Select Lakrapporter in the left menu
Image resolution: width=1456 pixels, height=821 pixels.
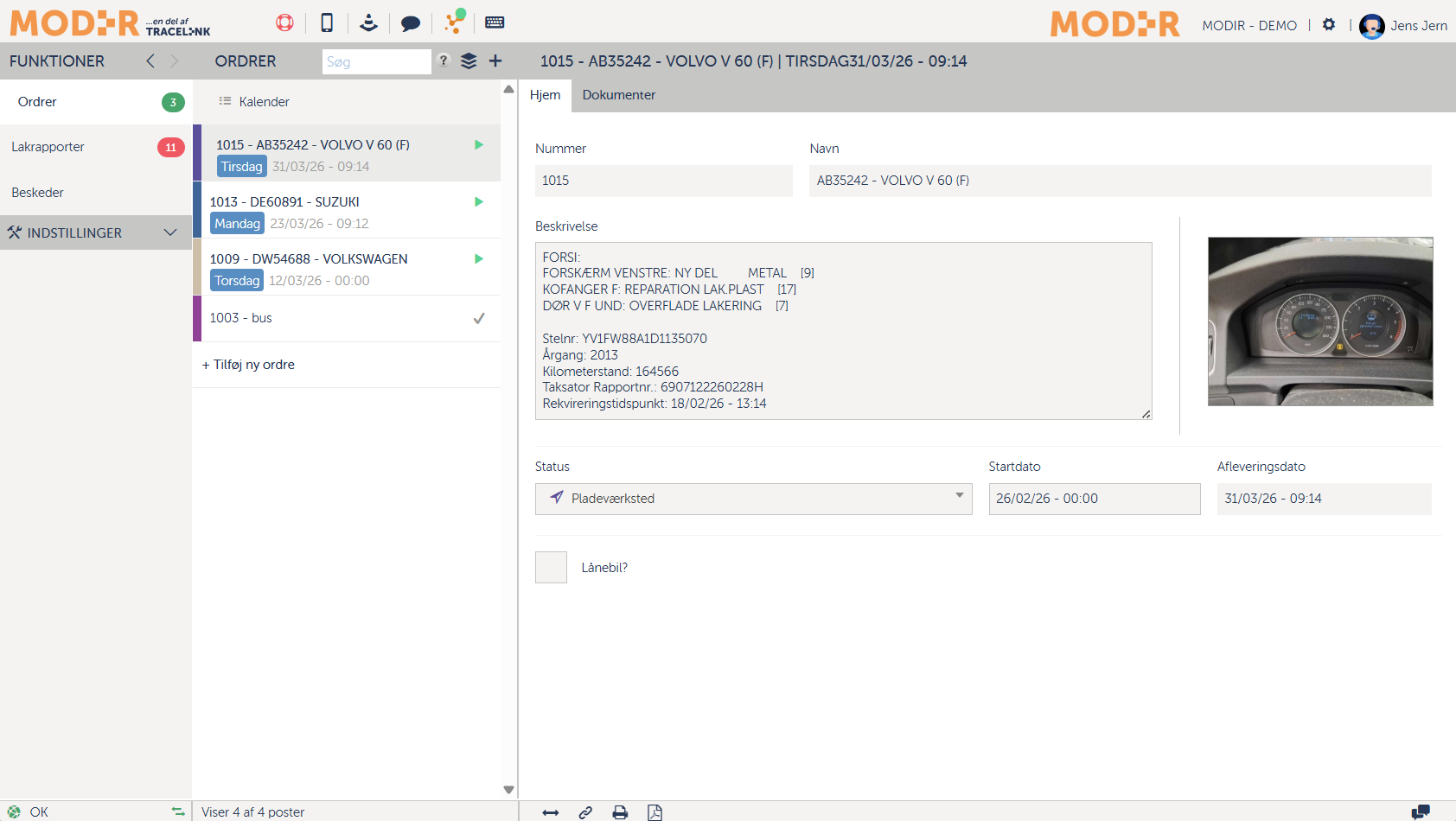(48, 147)
